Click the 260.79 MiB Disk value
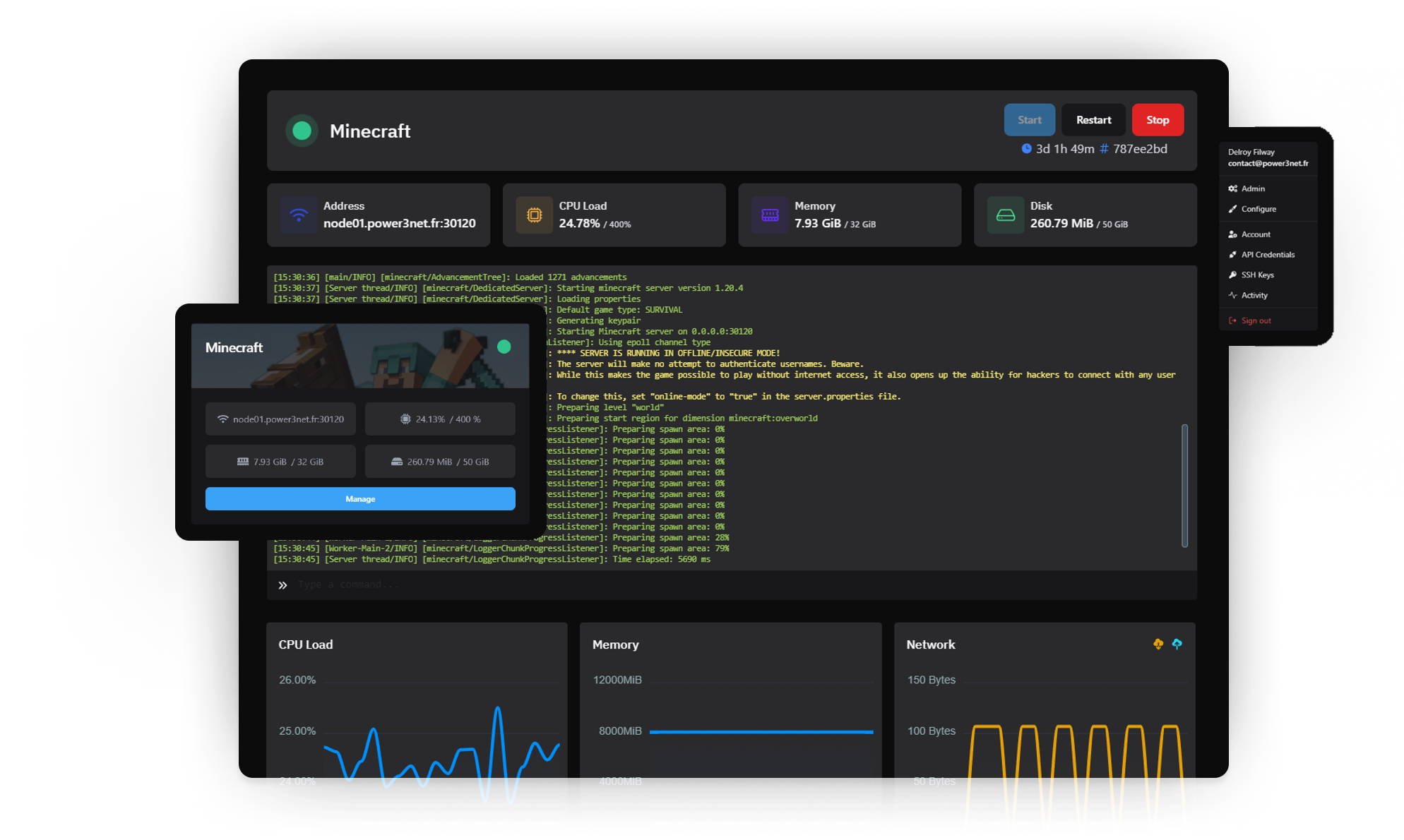 pyautogui.click(x=1061, y=224)
